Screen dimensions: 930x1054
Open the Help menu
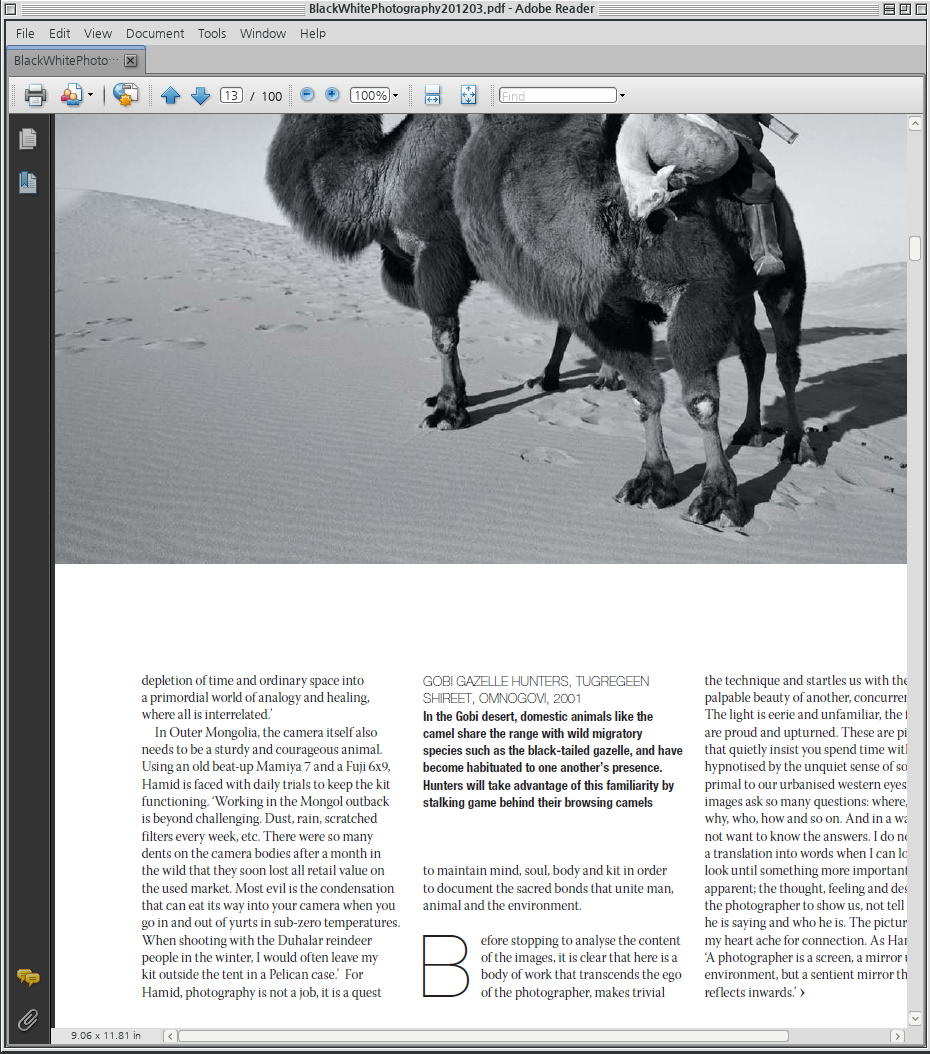(x=312, y=34)
